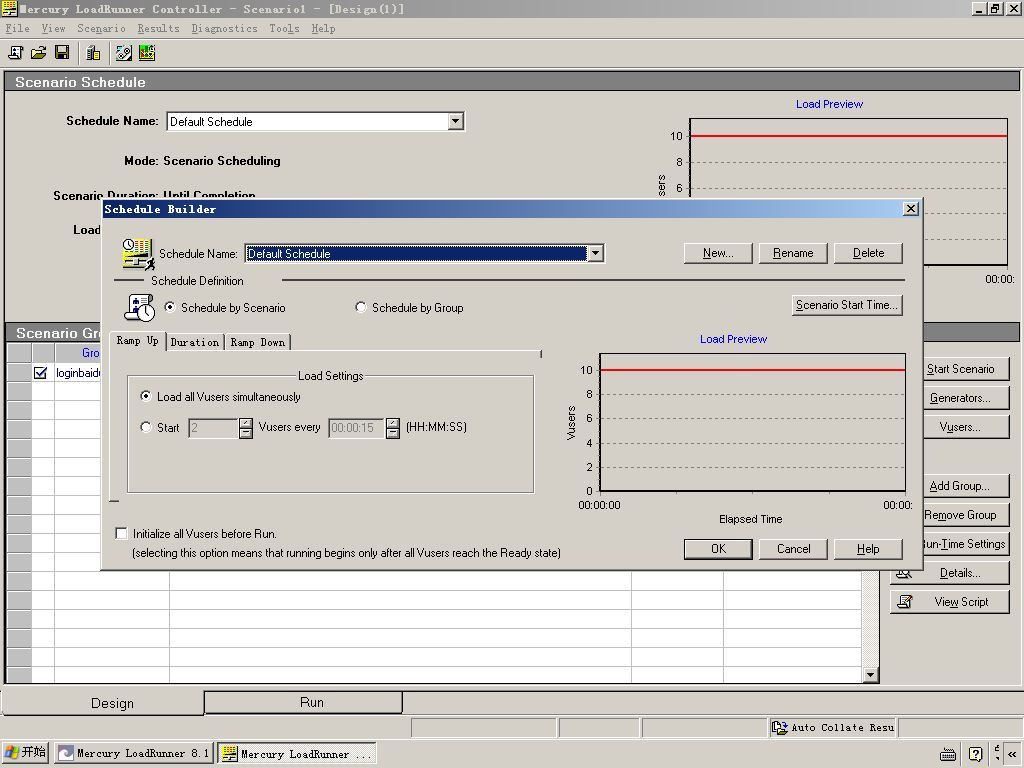Switch to the Duration tab
1024x768 pixels.
194,342
